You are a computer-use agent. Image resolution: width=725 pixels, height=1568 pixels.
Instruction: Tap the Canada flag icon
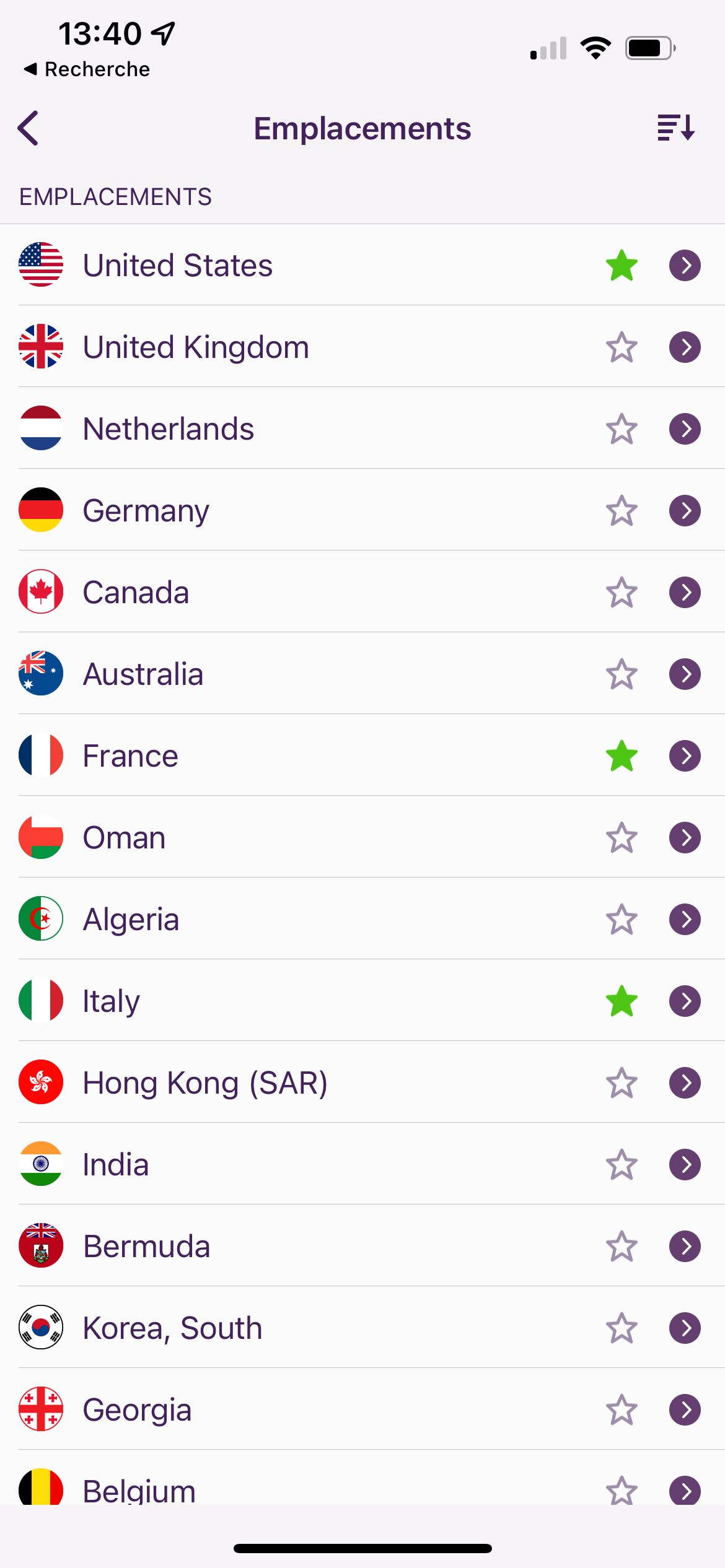(x=41, y=592)
